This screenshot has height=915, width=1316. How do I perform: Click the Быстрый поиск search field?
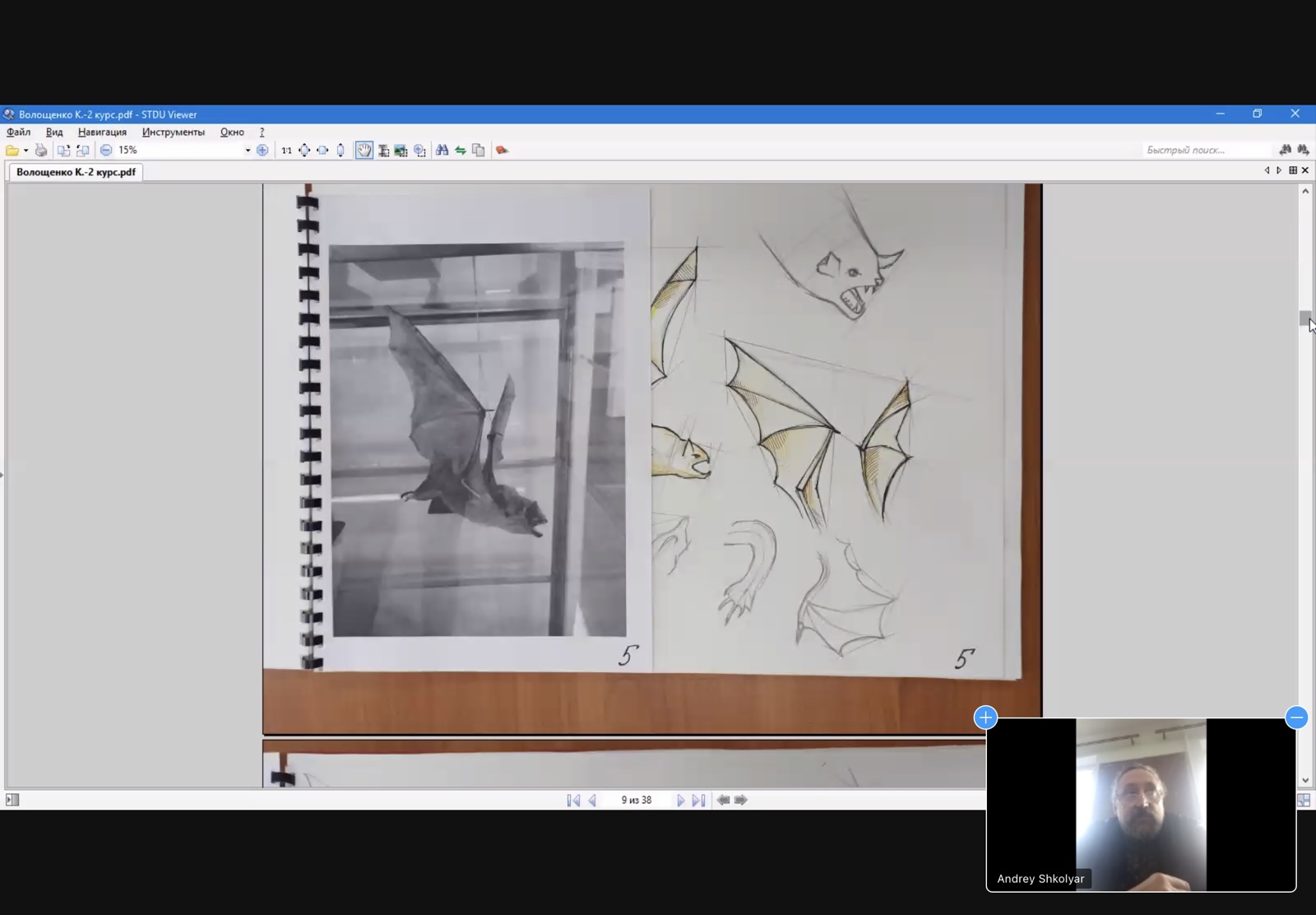(x=1205, y=150)
